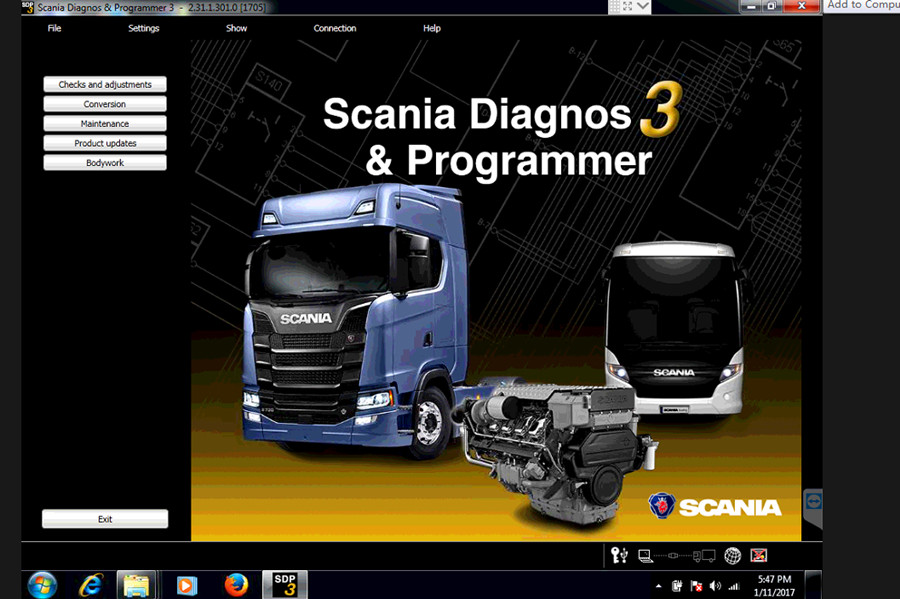Click the crossed-out image status icon

[758, 555]
